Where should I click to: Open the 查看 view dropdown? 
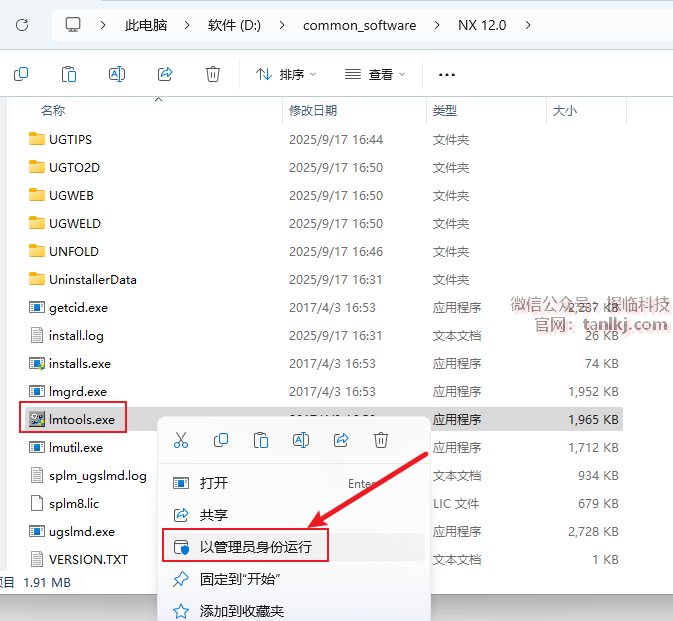coord(375,75)
